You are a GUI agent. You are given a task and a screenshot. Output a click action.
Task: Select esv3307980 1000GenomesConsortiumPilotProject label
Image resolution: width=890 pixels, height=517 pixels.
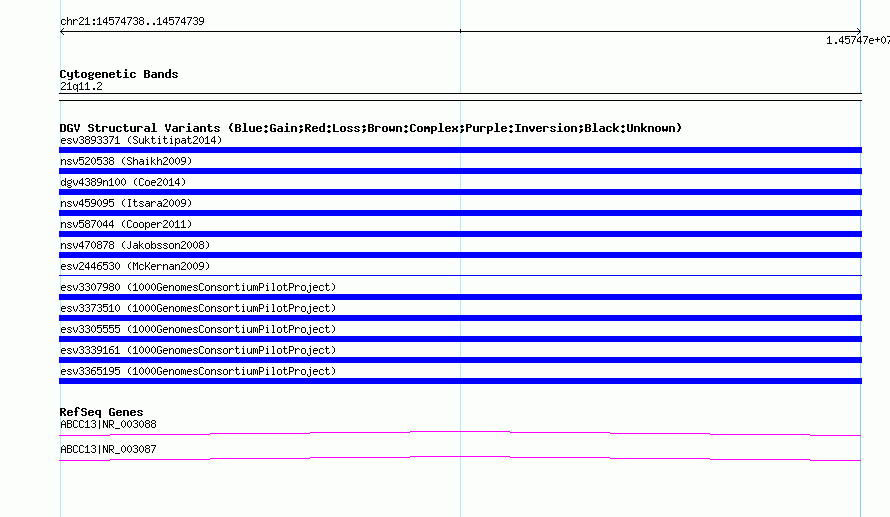(x=198, y=287)
